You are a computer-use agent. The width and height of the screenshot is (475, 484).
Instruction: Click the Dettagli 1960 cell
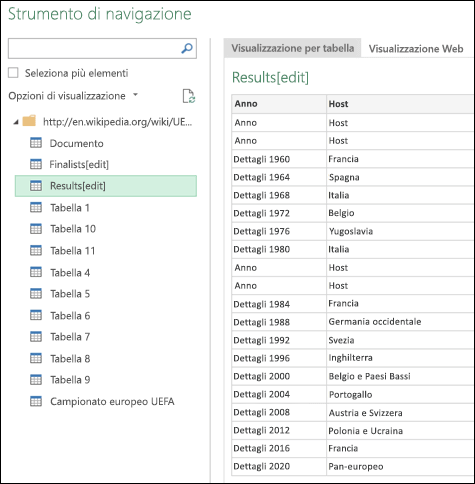coord(279,159)
